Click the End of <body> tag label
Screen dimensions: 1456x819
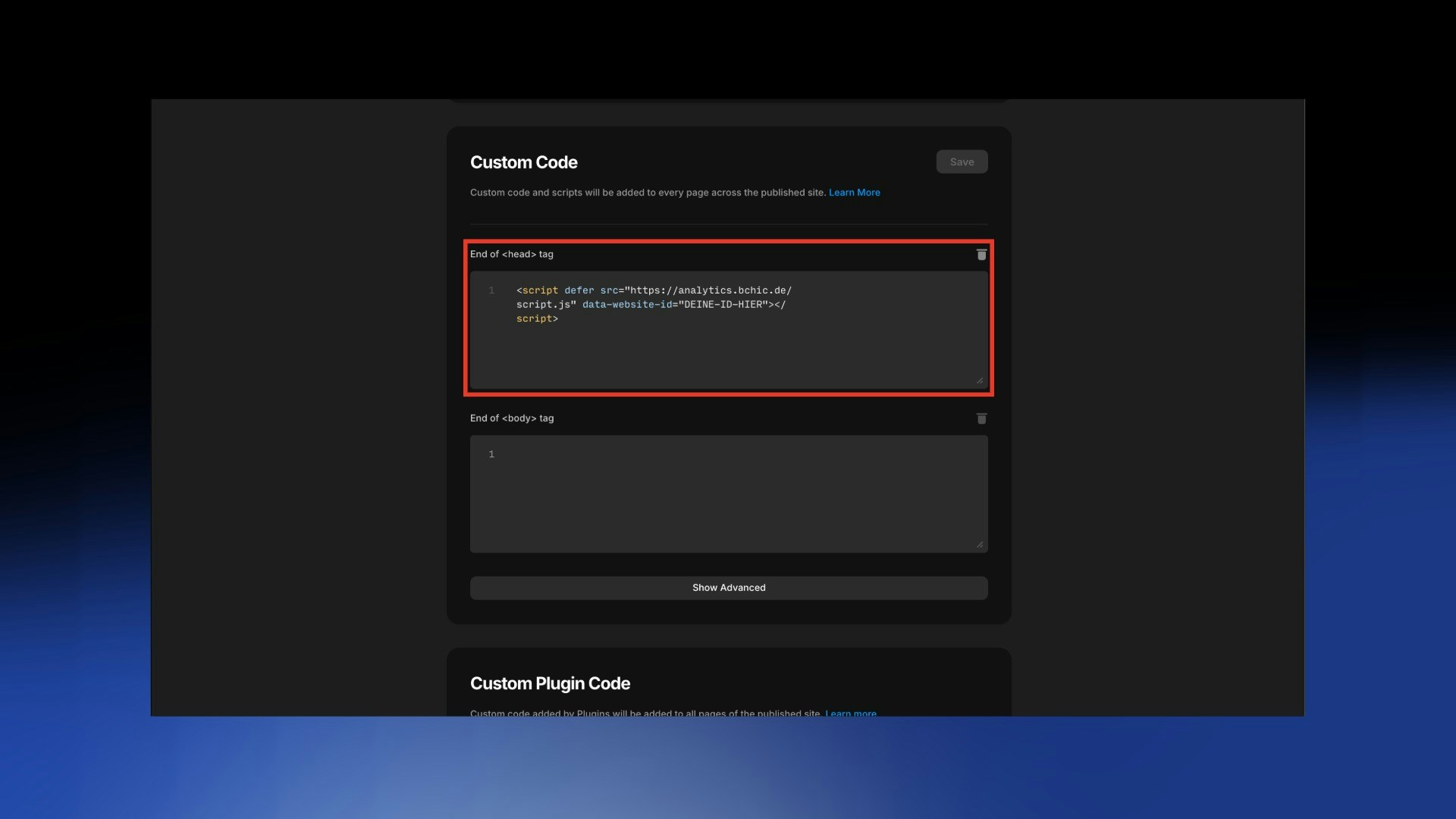point(512,418)
